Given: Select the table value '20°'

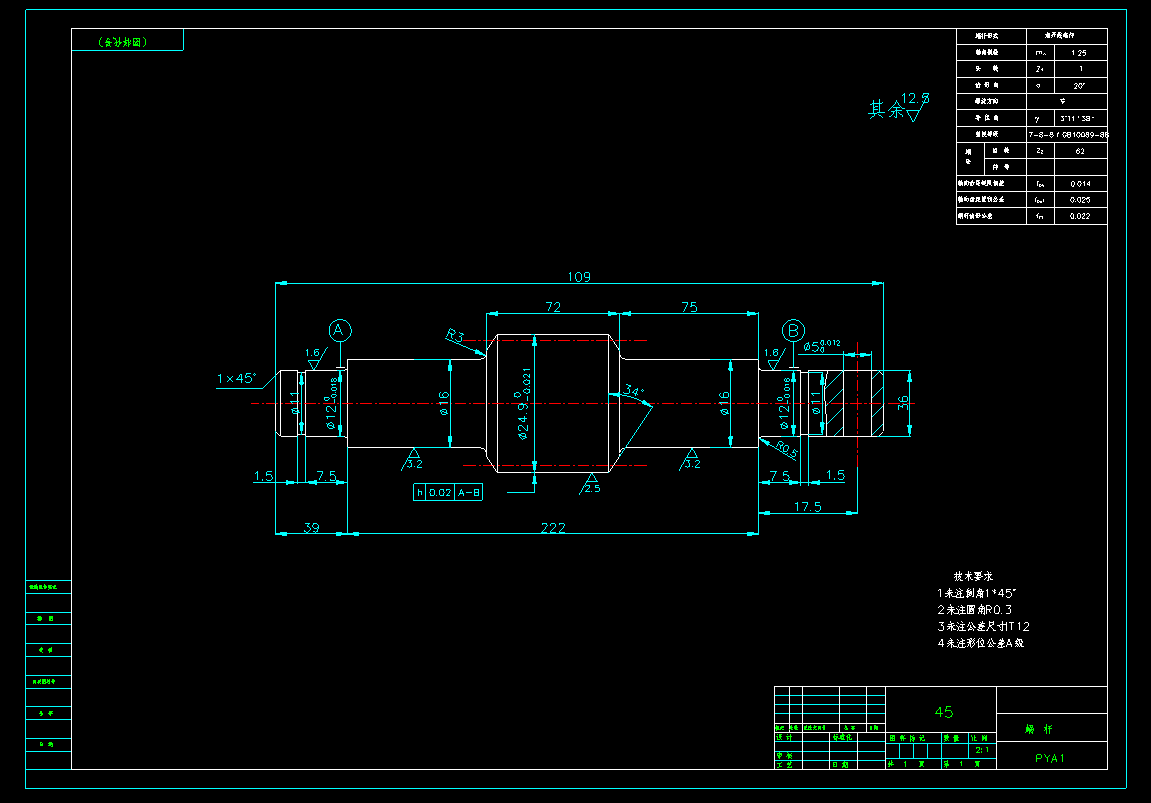Looking at the screenshot, I should tap(1079, 86).
